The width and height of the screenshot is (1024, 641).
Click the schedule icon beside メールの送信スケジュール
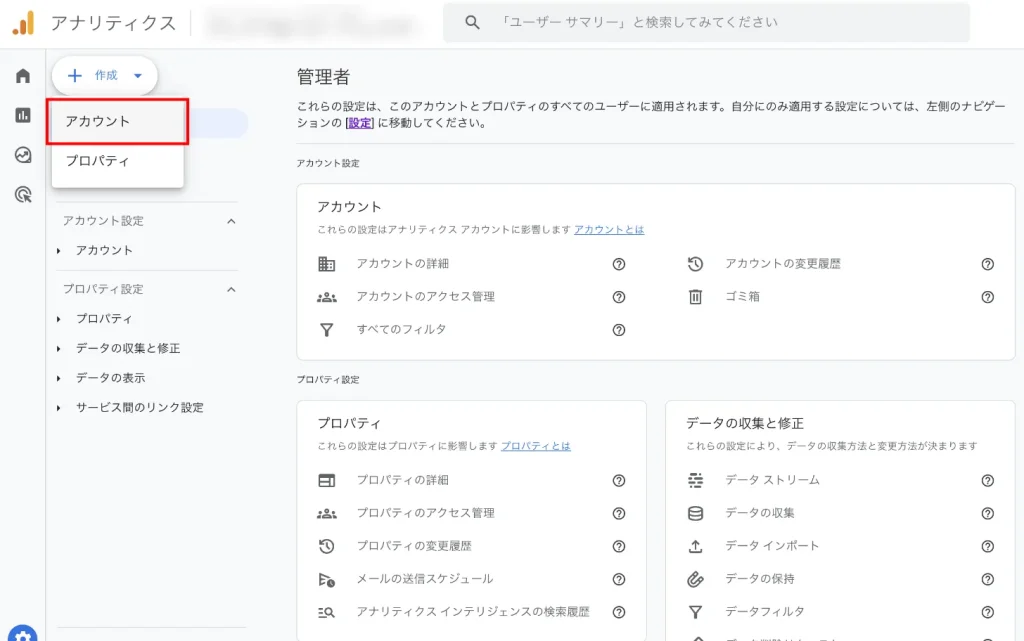coord(327,580)
